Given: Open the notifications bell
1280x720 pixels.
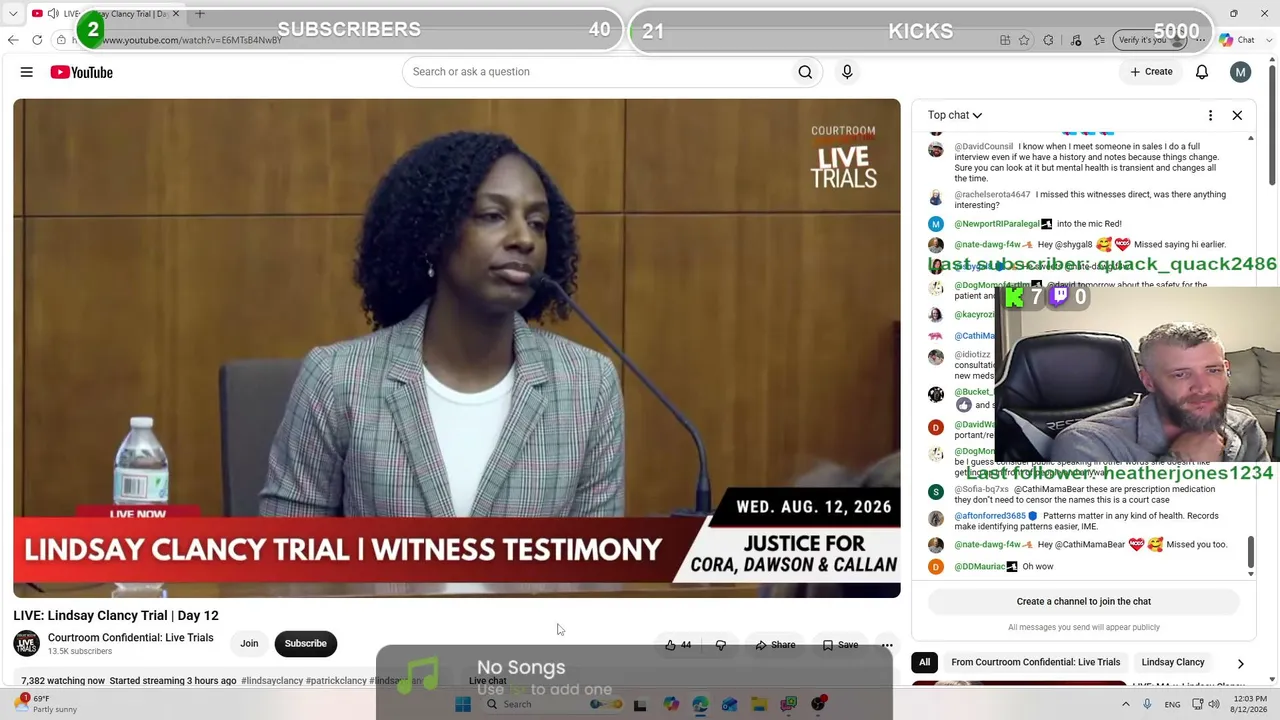Looking at the screenshot, I should [1202, 72].
